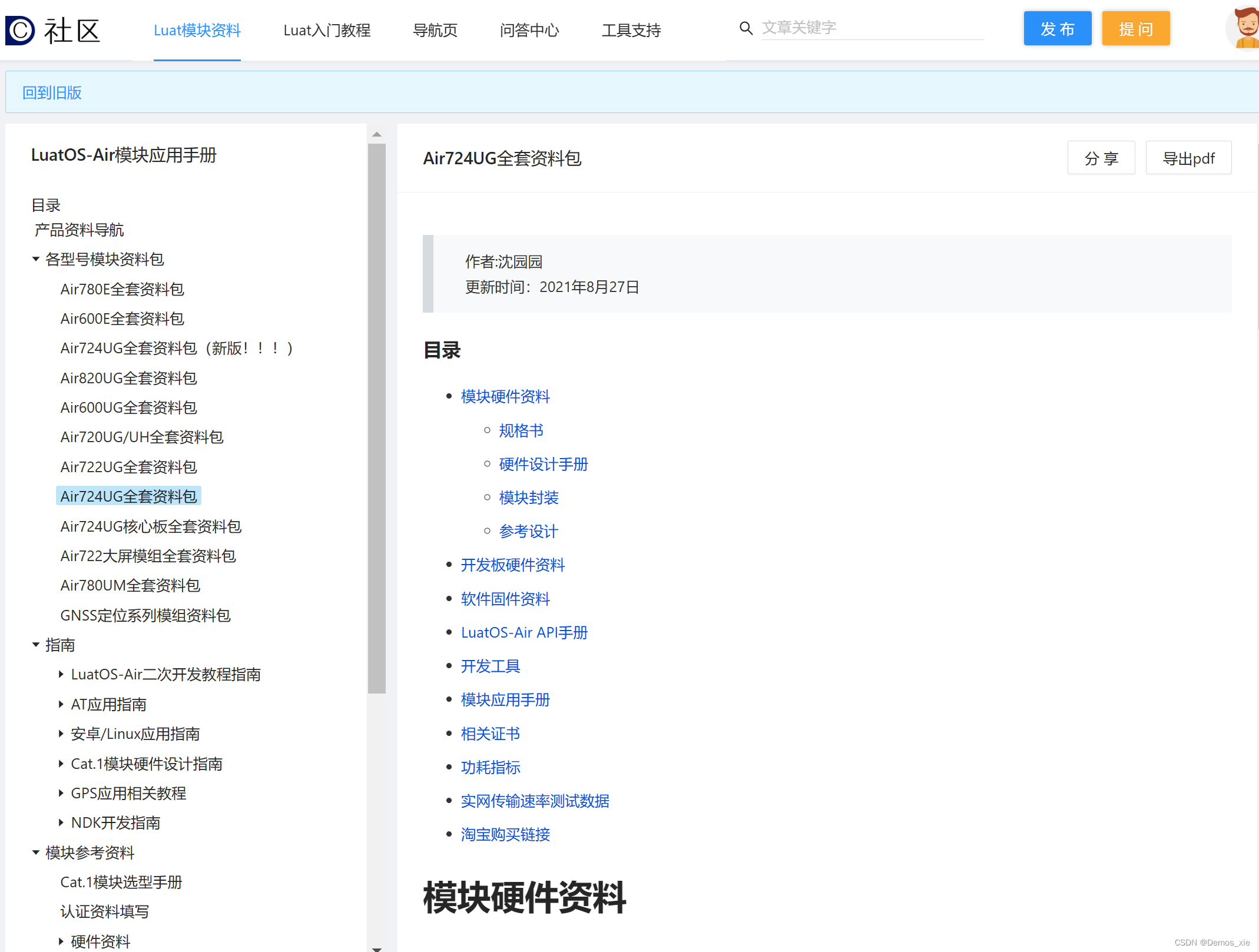Open the 规格书 contents link

[521, 430]
